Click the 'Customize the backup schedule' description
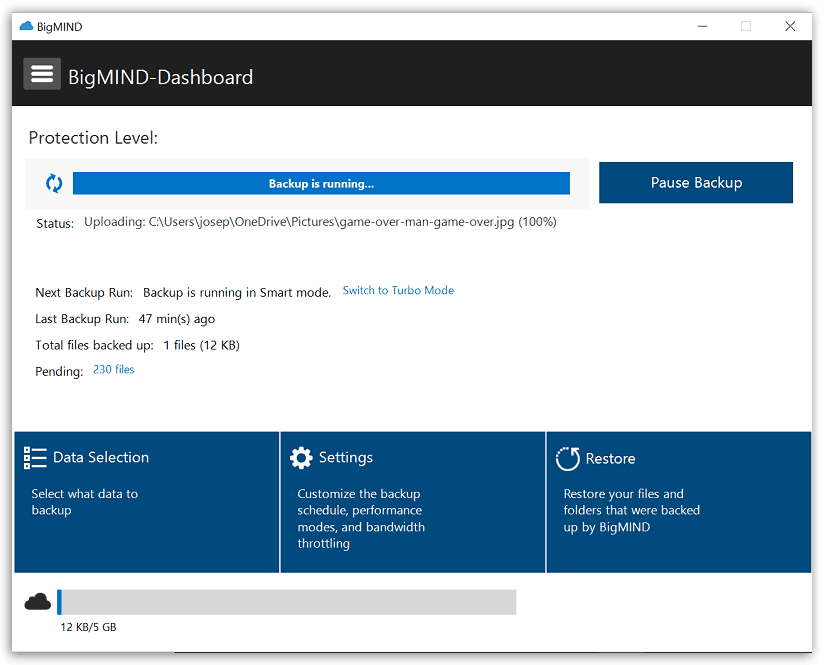This screenshot has width=824, height=665. [361, 518]
